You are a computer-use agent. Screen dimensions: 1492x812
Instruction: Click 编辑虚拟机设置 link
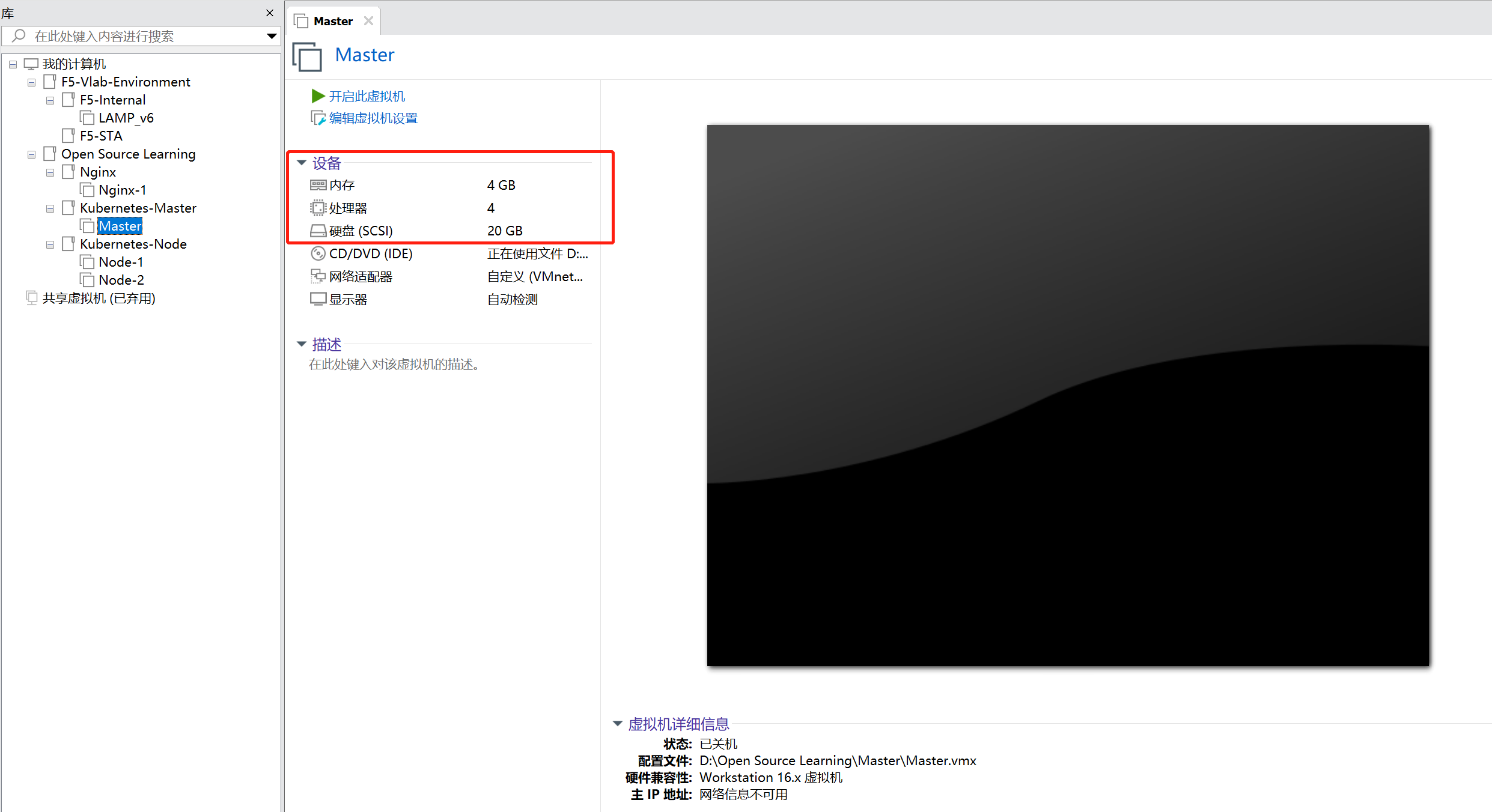click(x=373, y=118)
